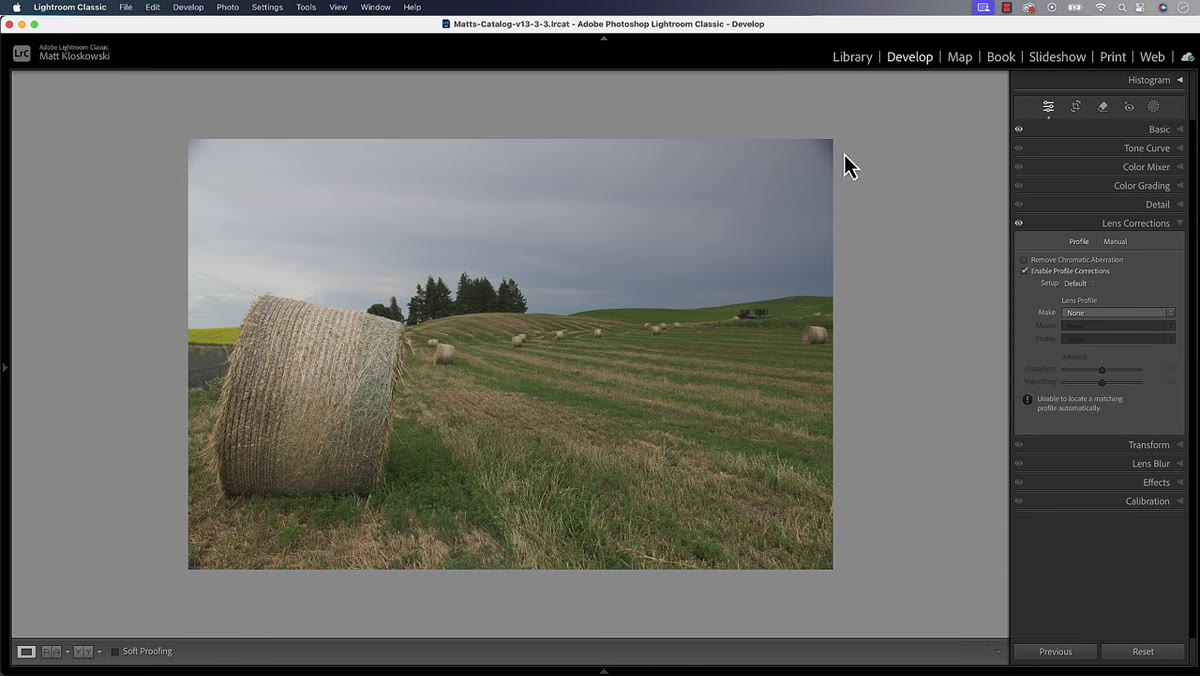This screenshot has width=1200, height=676.
Task: Expand the Calibration panel triangle
Action: click(1179, 501)
